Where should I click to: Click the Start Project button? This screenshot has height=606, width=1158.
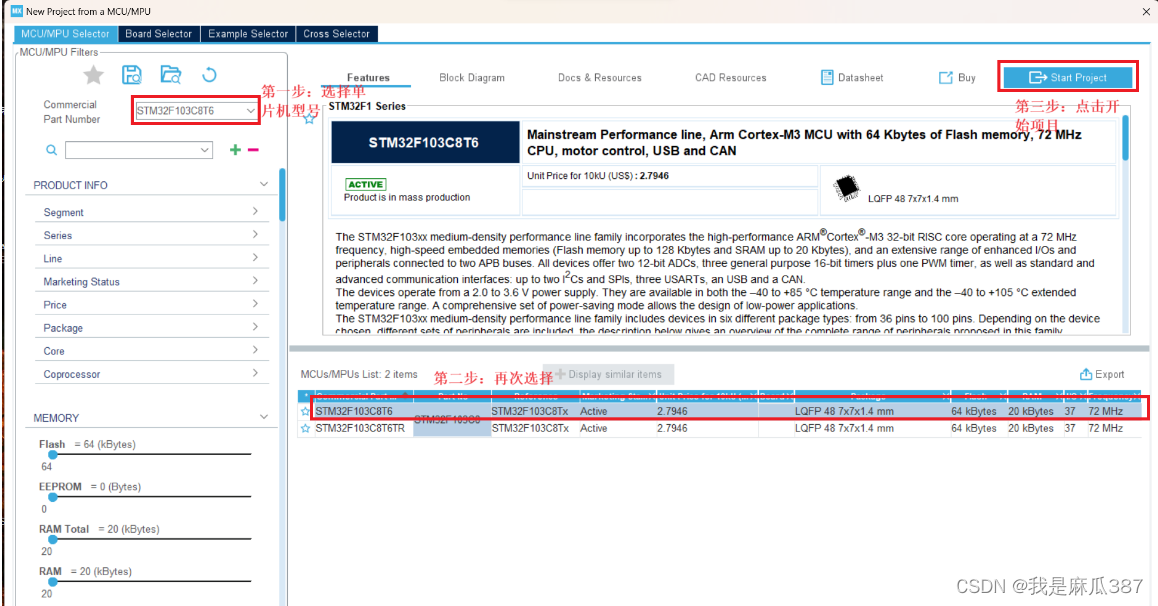1067,78
